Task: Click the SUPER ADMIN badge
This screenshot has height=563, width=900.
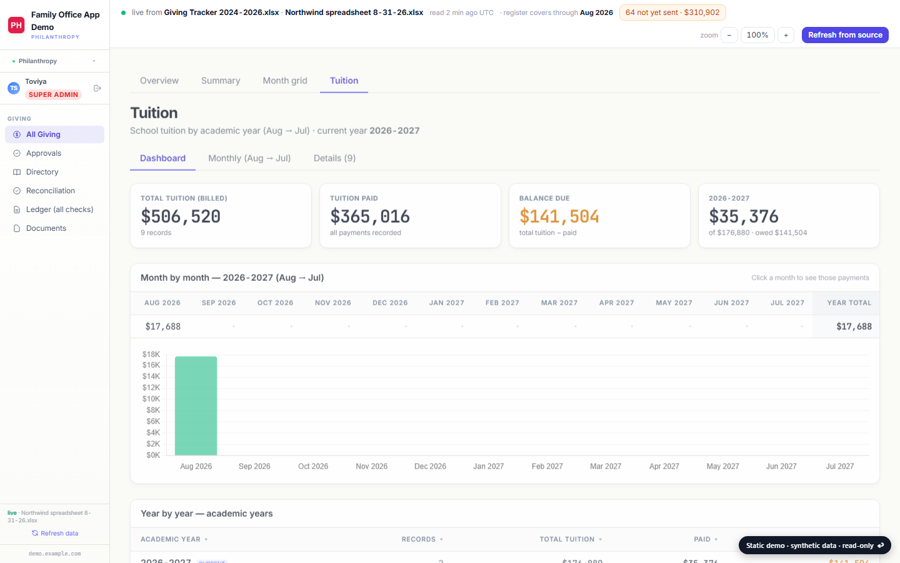Action: point(53,95)
